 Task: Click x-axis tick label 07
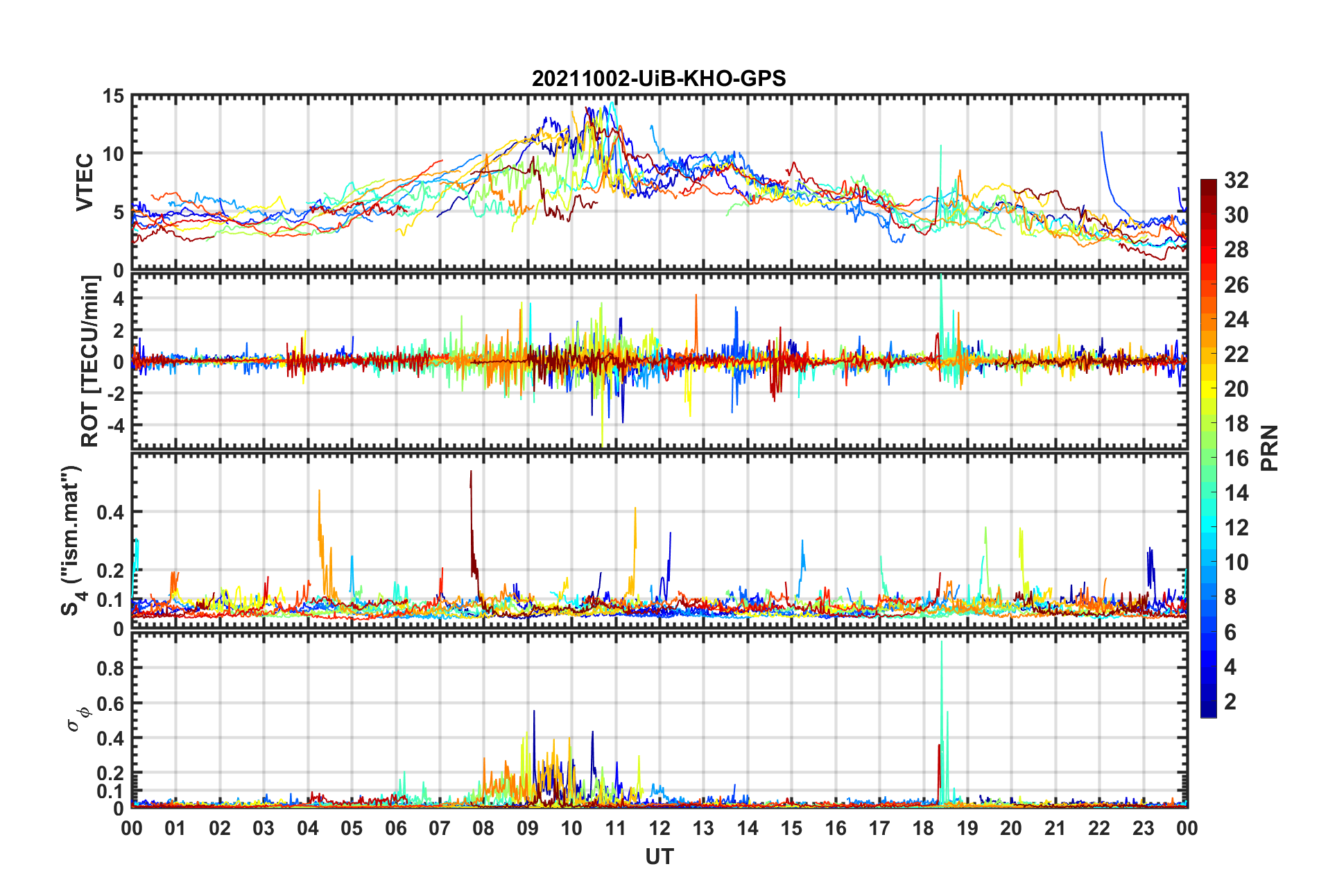tap(440, 828)
